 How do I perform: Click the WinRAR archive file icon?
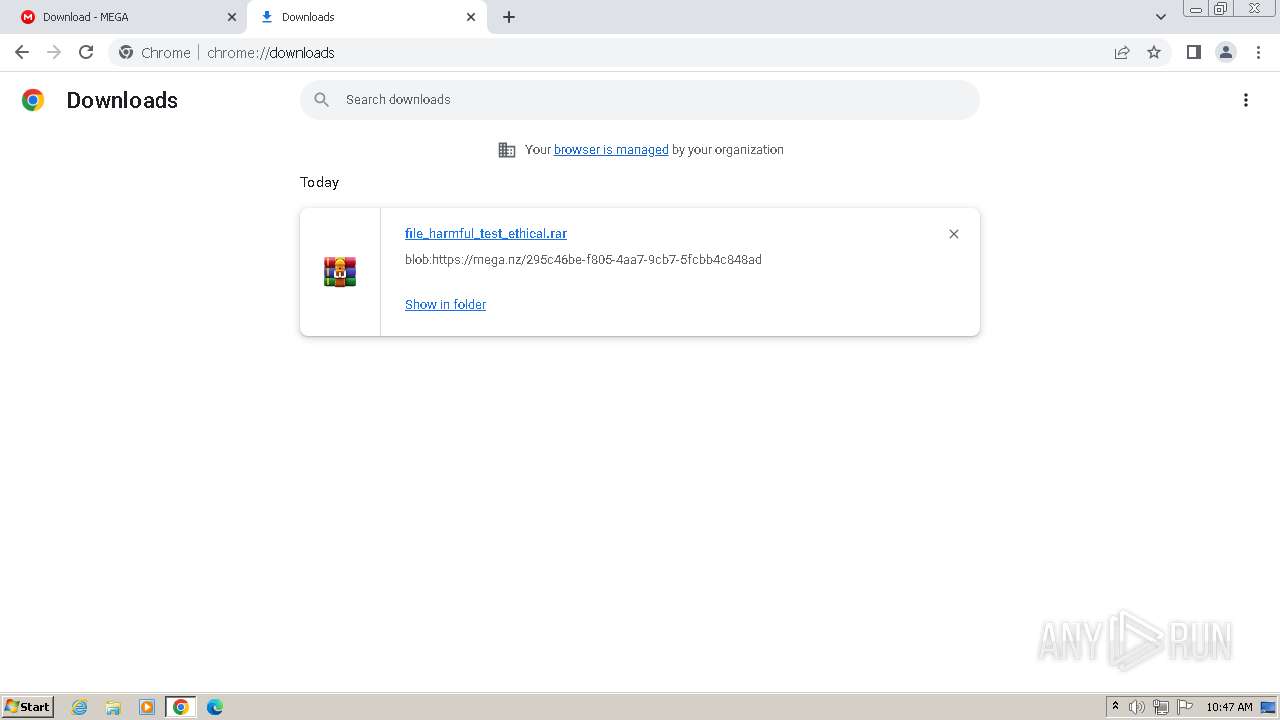(340, 272)
